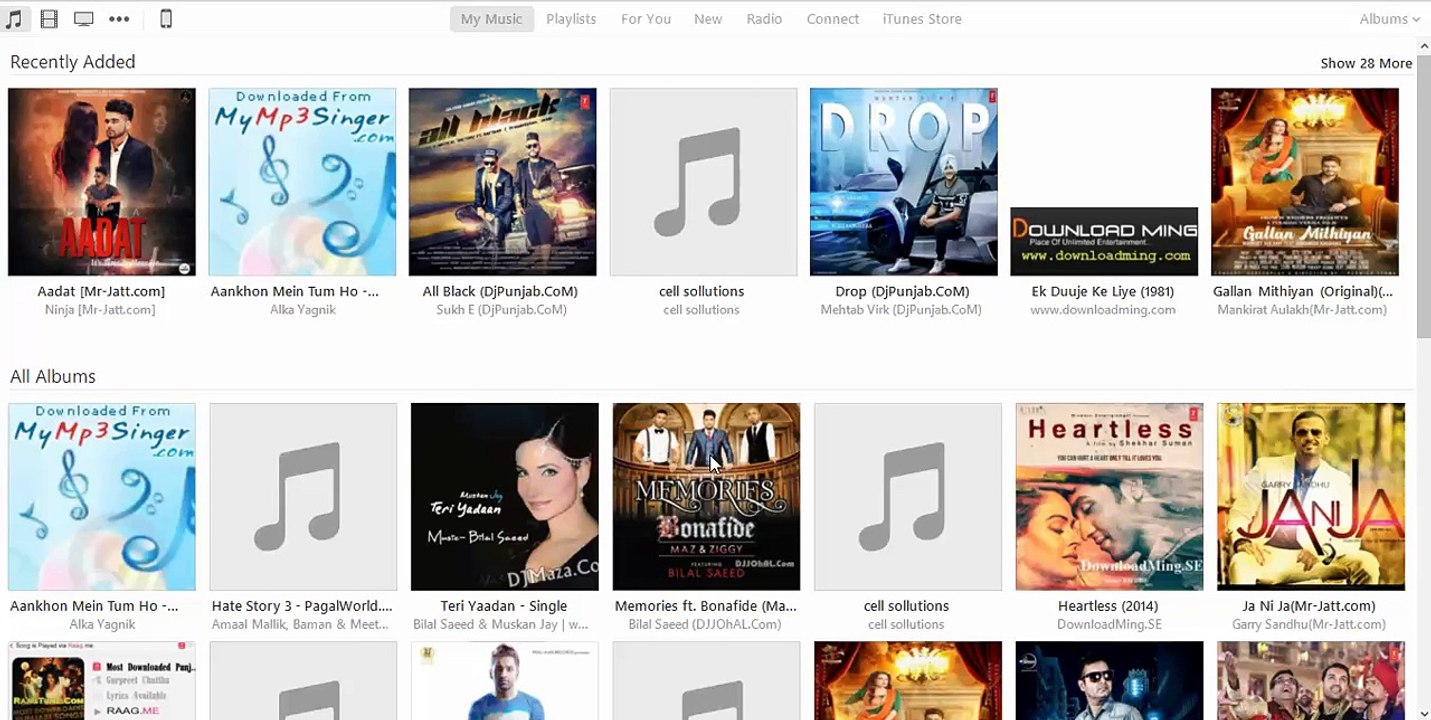Open the Teri Yaadaan album cover
Viewport: 1431px width, 720px height.
click(x=505, y=497)
